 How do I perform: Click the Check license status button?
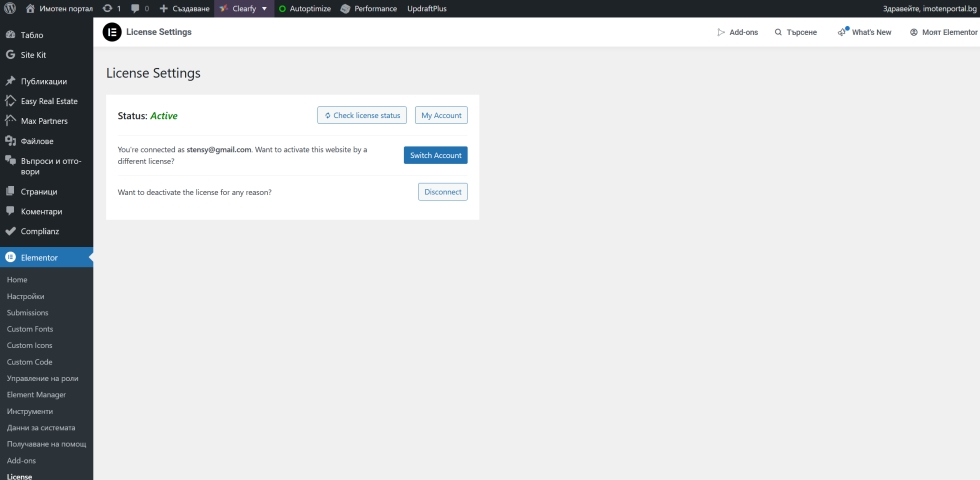click(x=362, y=115)
